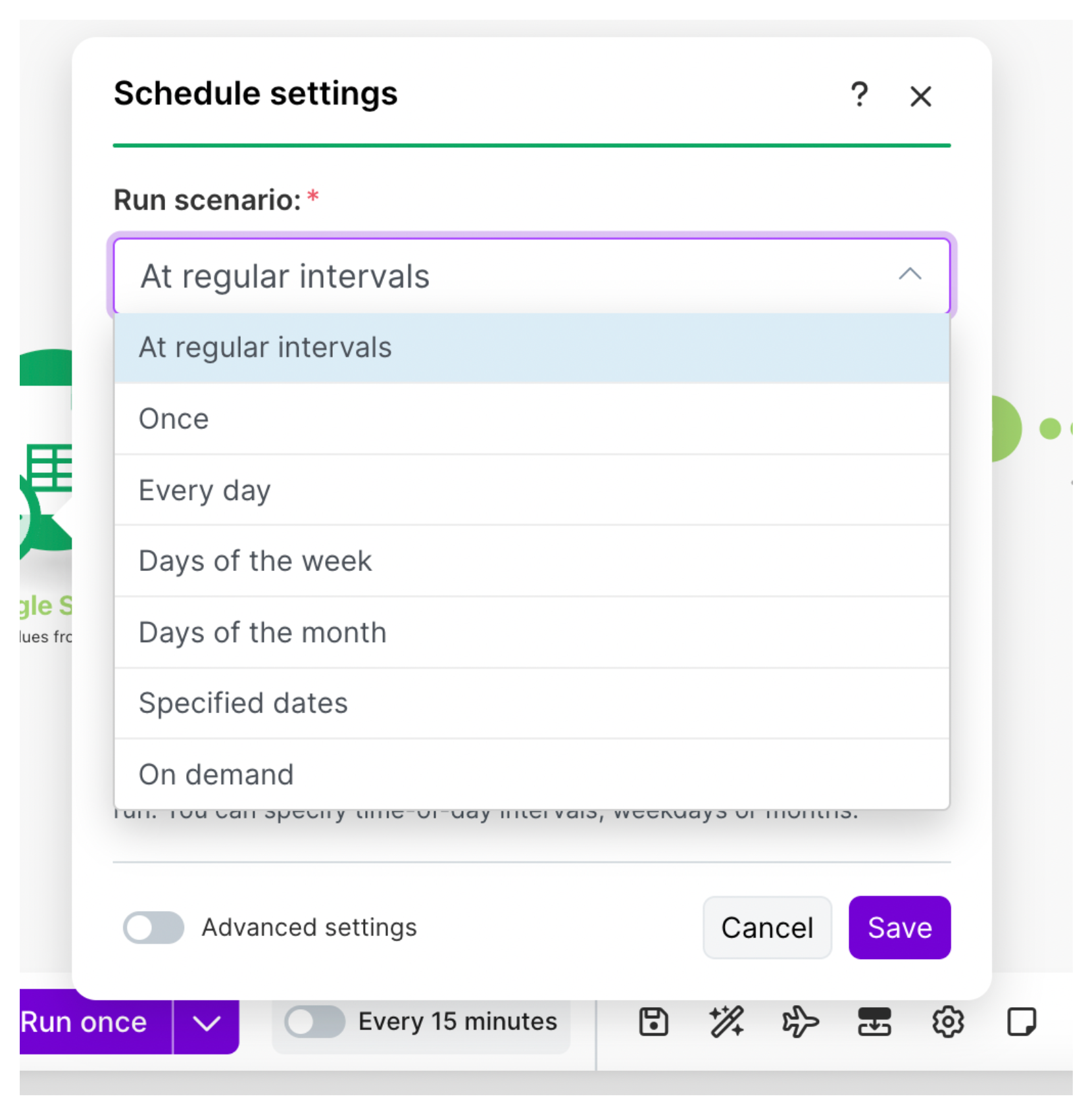
Task: Click the Save button
Action: tap(899, 928)
